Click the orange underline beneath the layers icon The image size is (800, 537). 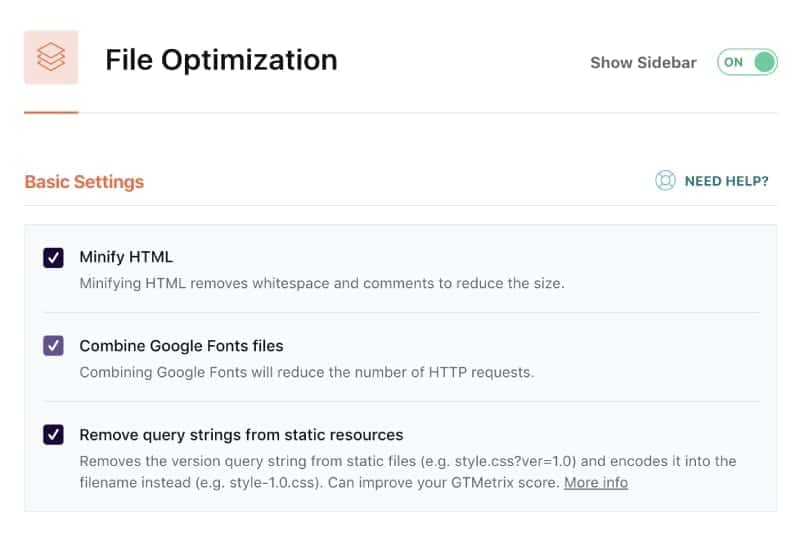[x=51, y=112]
